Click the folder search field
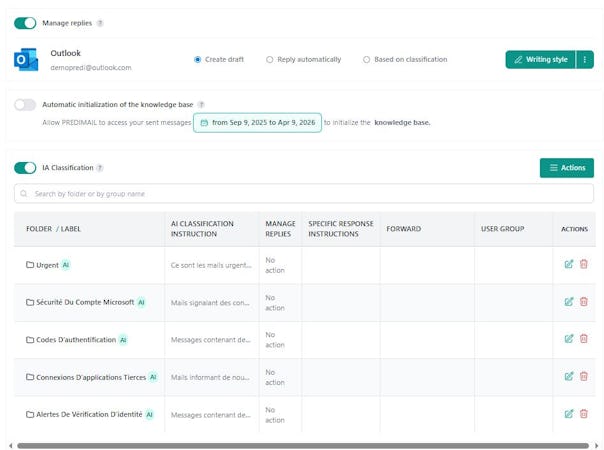Image resolution: width=604 pixels, height=450 pixels. pyautogui.click(x=300, y=193)
